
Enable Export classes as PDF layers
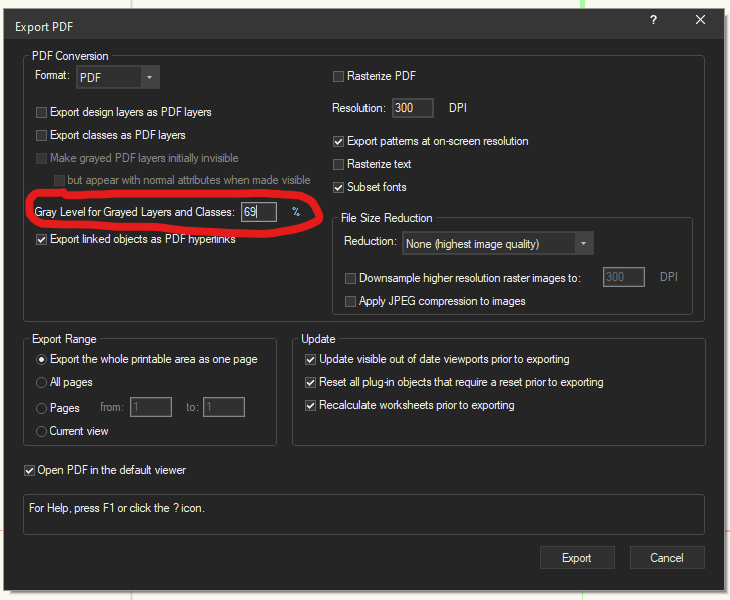pyautogui.click(x=42, y=135)
